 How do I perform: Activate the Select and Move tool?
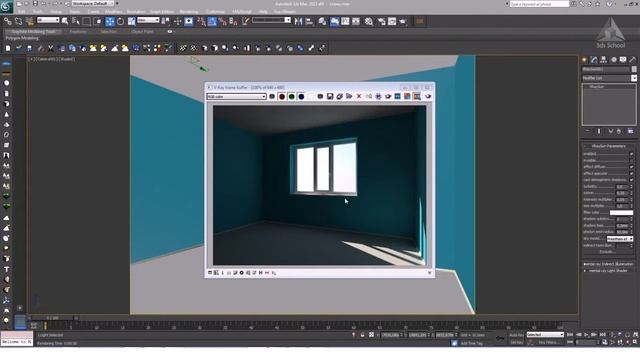[110, 21]
